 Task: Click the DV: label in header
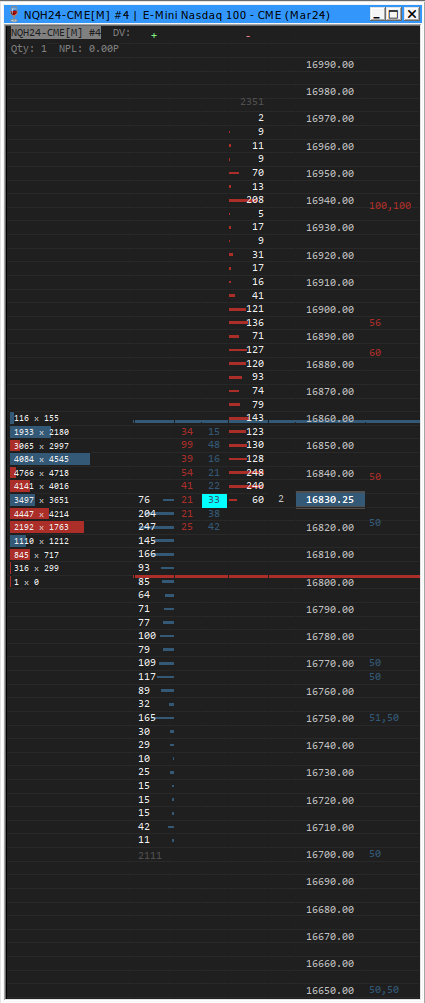[x=122, y=32]
